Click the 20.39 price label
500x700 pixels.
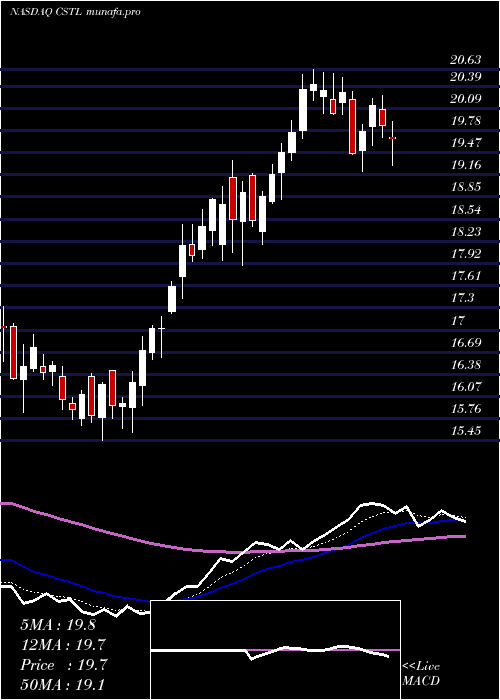tap(466, 77)
